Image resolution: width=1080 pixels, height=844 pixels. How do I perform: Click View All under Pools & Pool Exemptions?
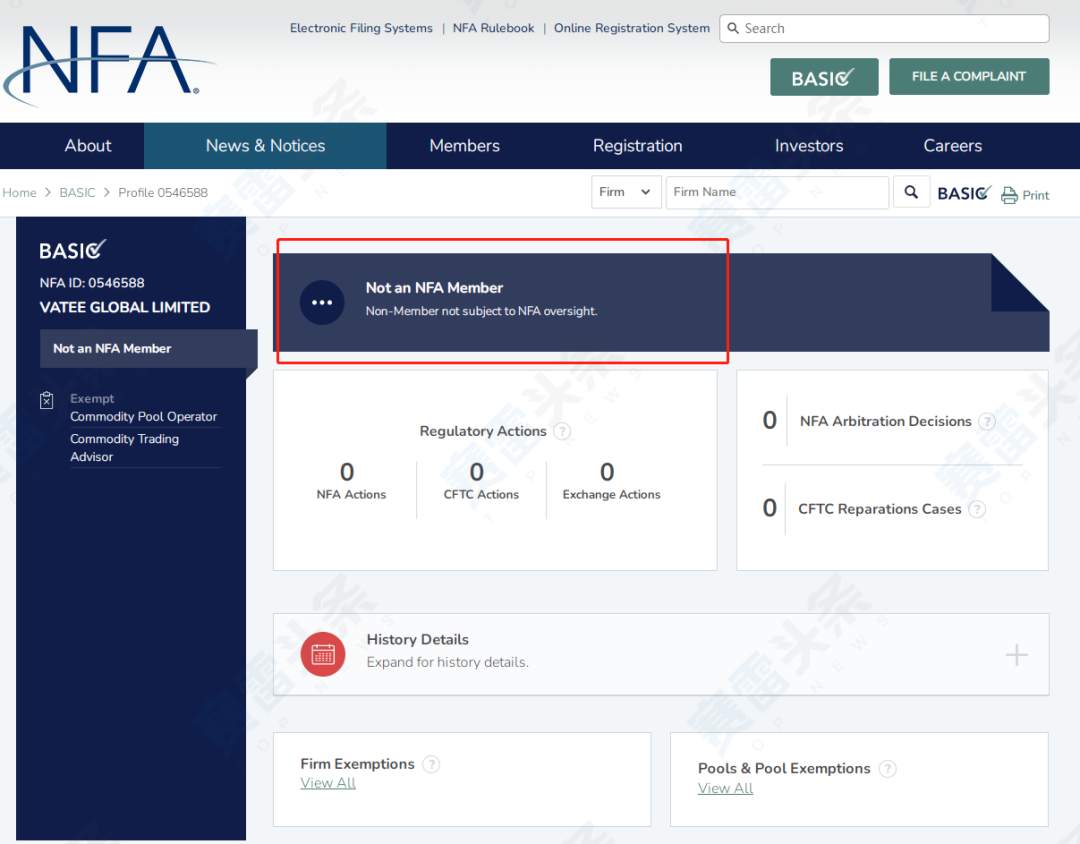pos(725,788)
